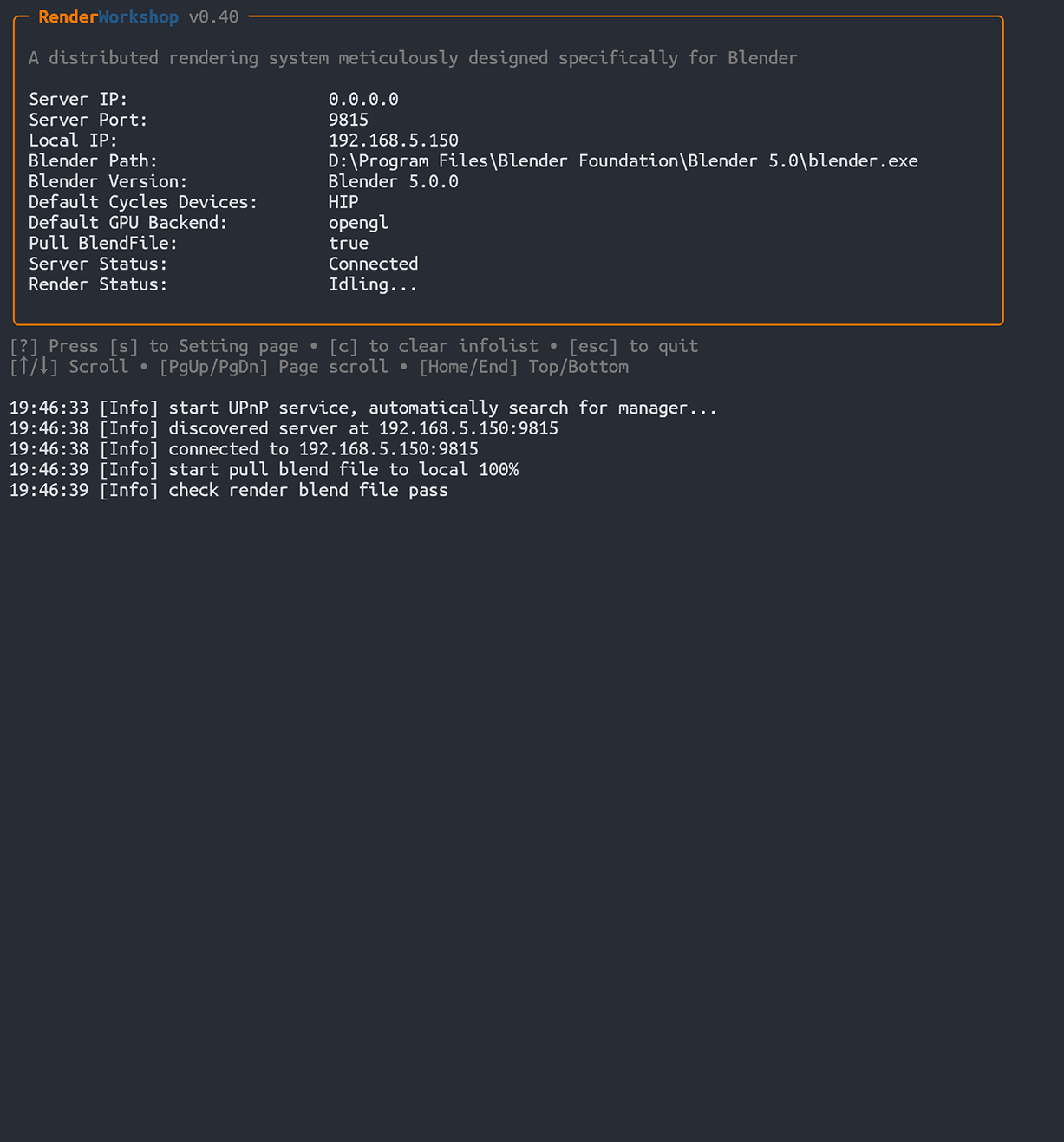The width and height of the screenshot is (1064, 1142).
Task: Click the opengl GPU Backend value
Action: click(358, 223)
